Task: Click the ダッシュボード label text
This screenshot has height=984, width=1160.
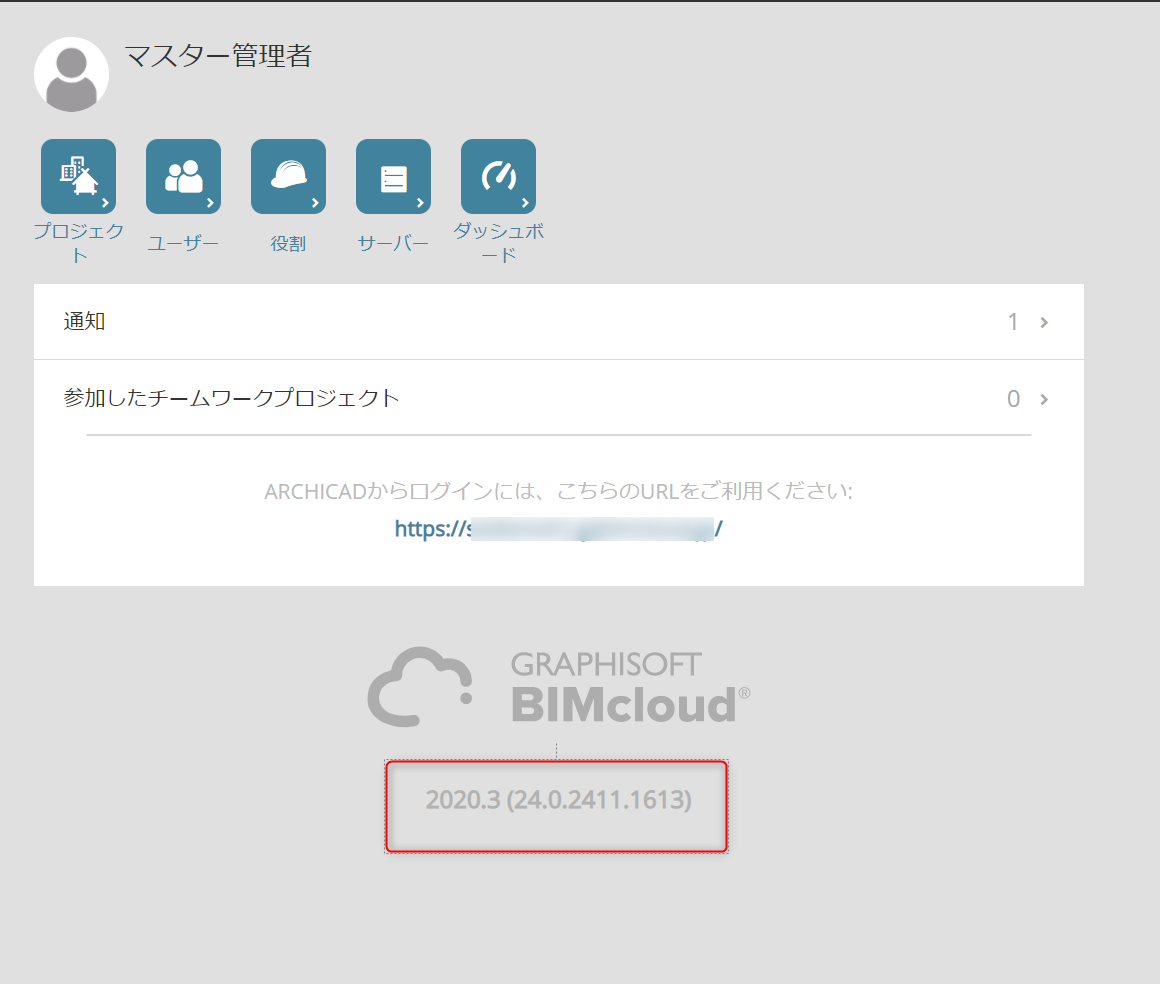Action: pos(499,243)
